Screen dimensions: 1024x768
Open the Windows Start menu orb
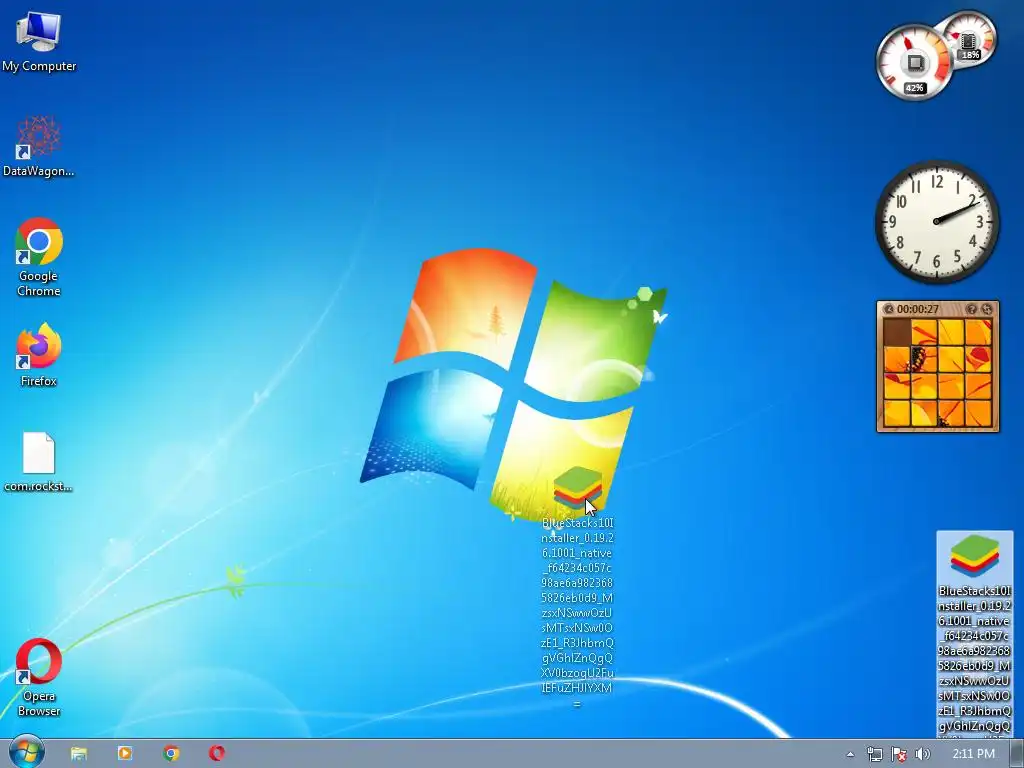point(27,752)
